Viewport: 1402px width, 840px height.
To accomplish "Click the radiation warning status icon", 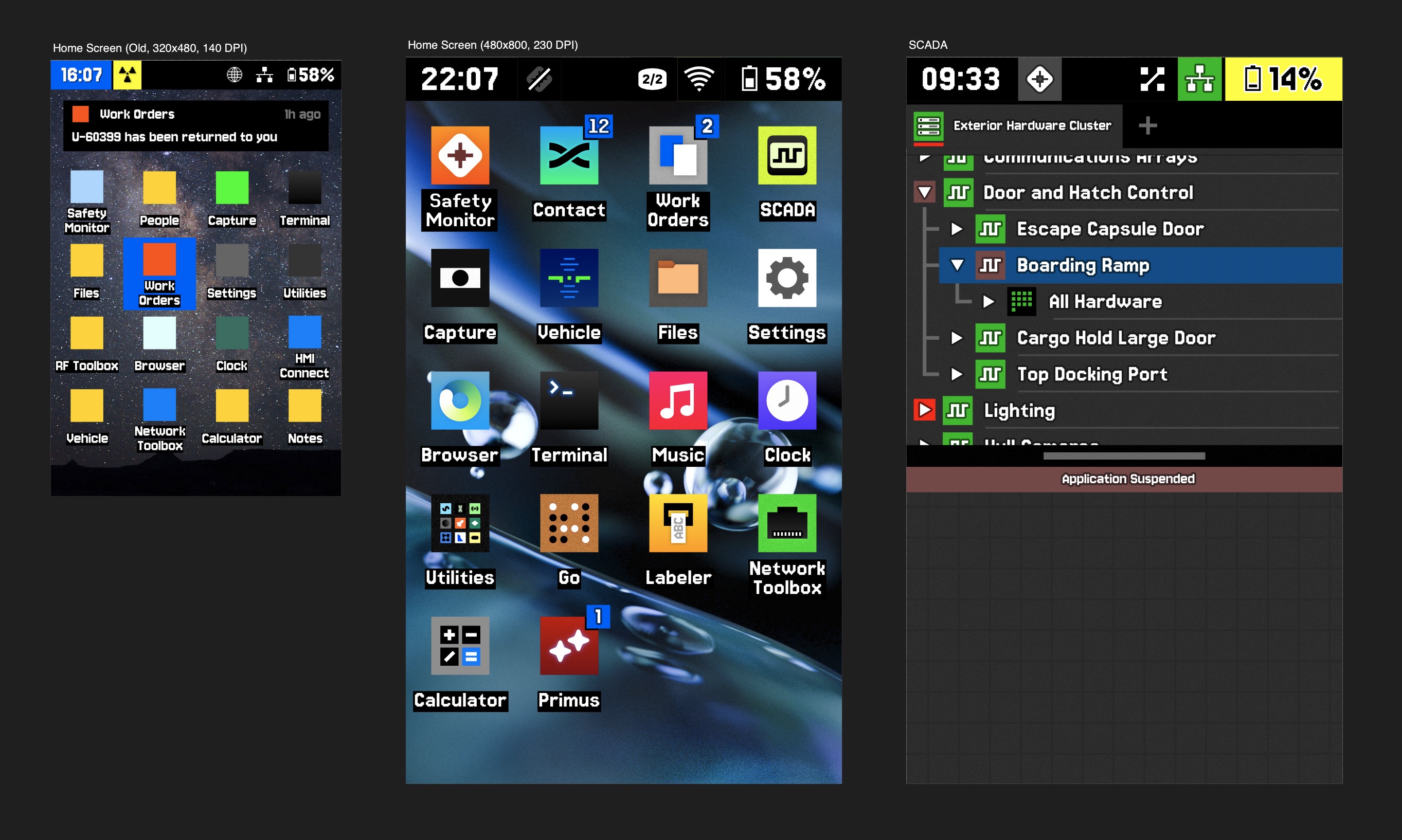I will [x=128, y=75].
